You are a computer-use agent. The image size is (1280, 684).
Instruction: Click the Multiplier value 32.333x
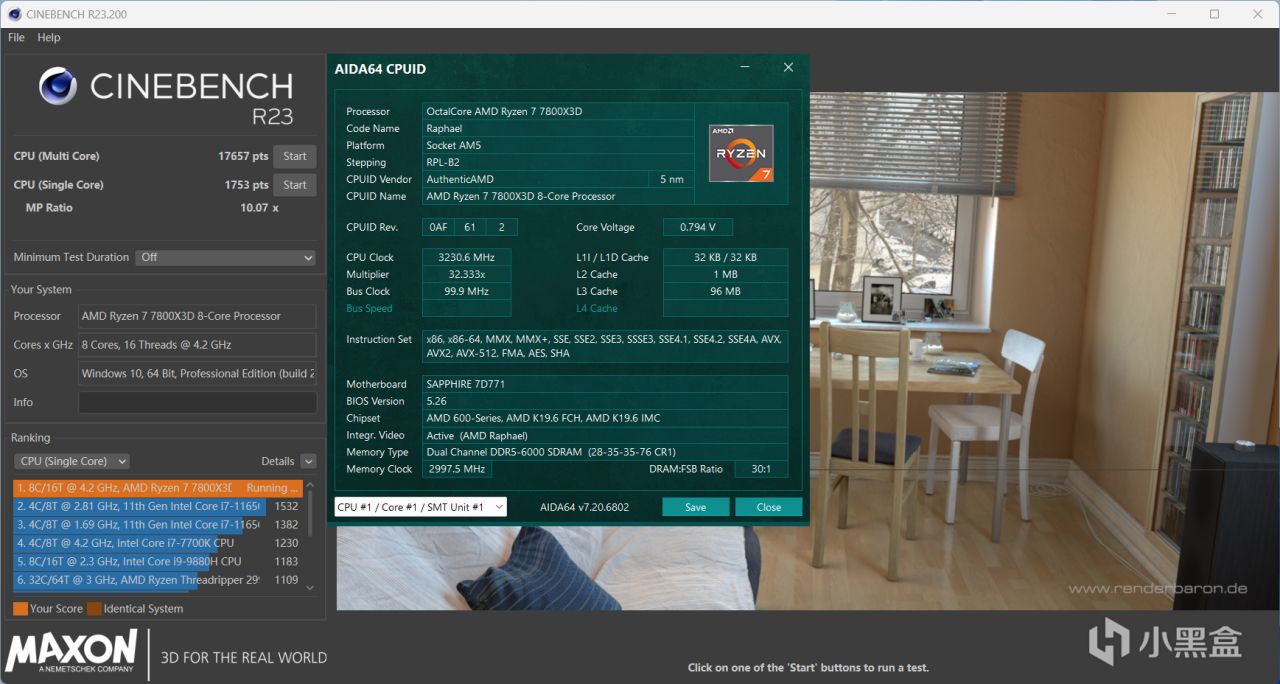466,274
